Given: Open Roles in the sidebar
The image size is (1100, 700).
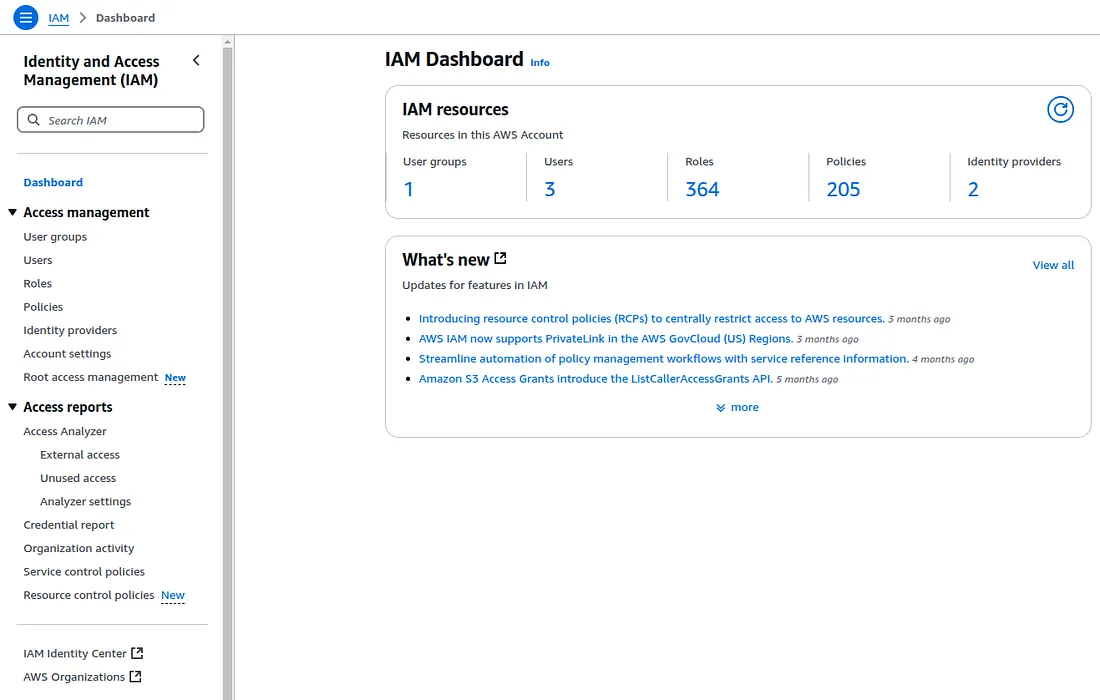Looking at the screenshot, I should click(38, 283).
